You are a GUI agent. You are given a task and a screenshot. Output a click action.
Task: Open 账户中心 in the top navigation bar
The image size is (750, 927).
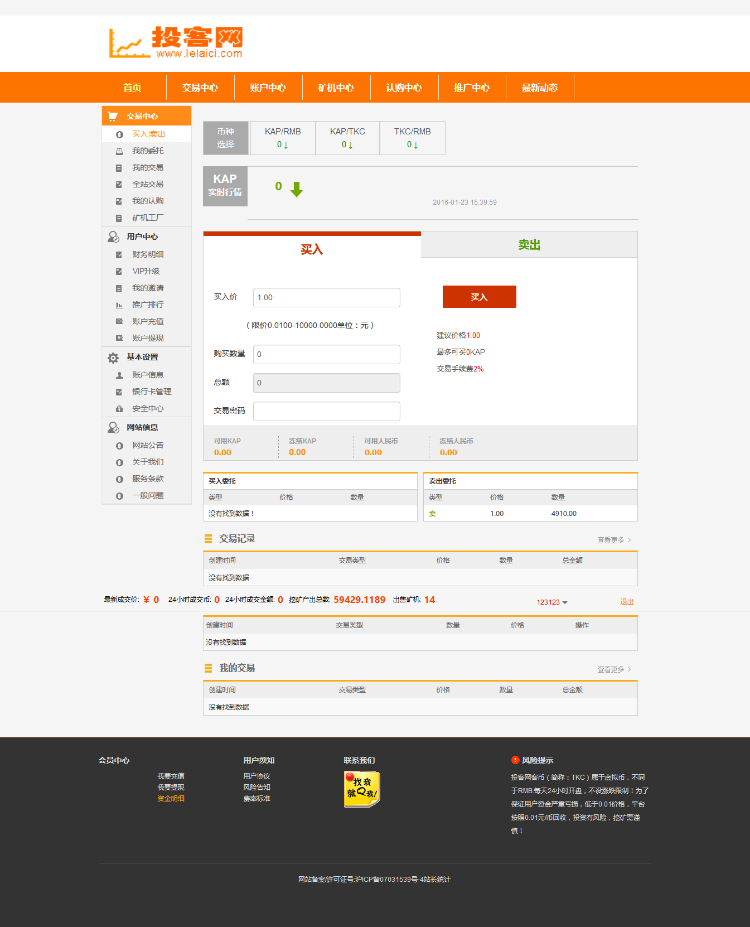coord(268,87)
